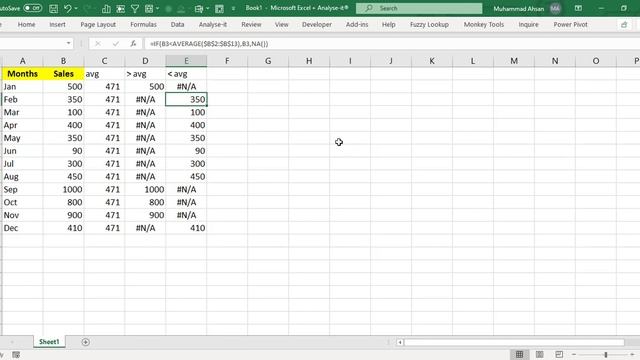
Task: Open the Data ribbon tab
Action: [178, 24]
